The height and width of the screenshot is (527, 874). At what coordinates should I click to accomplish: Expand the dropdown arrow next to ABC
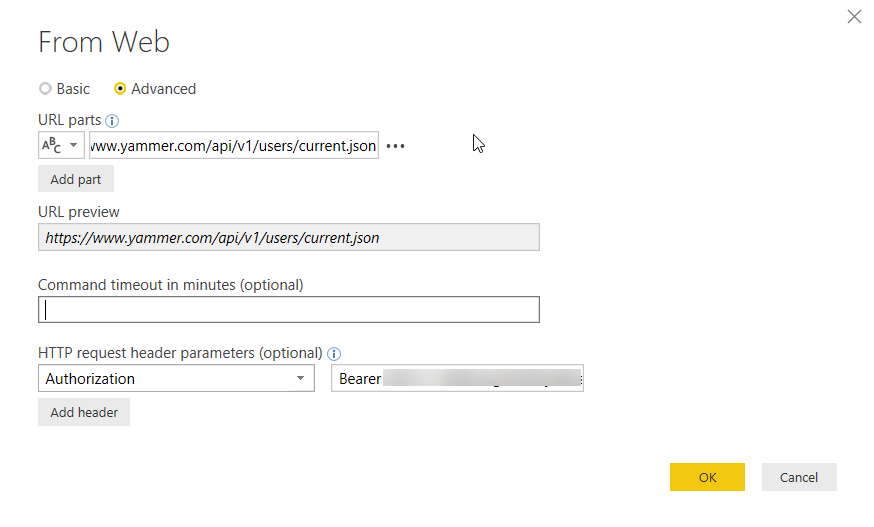click(73, 146)
